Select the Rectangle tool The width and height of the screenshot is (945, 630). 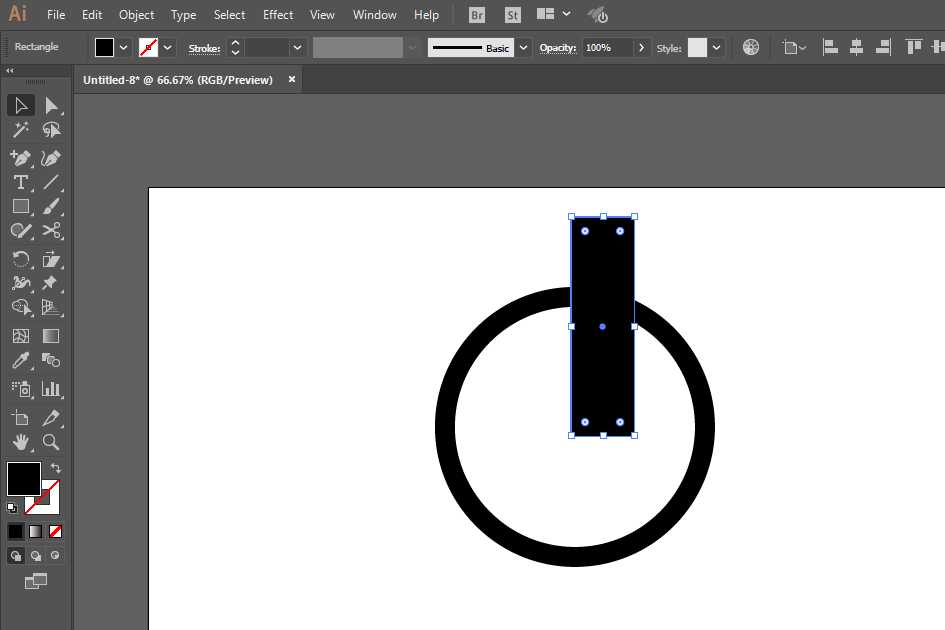(x=21, y=206)
